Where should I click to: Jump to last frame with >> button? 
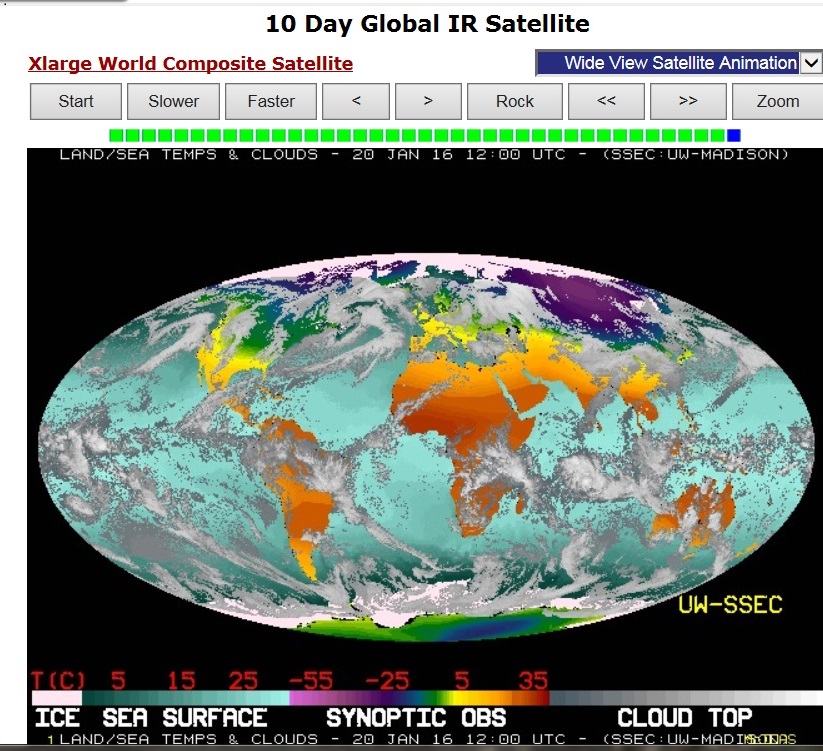(687, 101)
